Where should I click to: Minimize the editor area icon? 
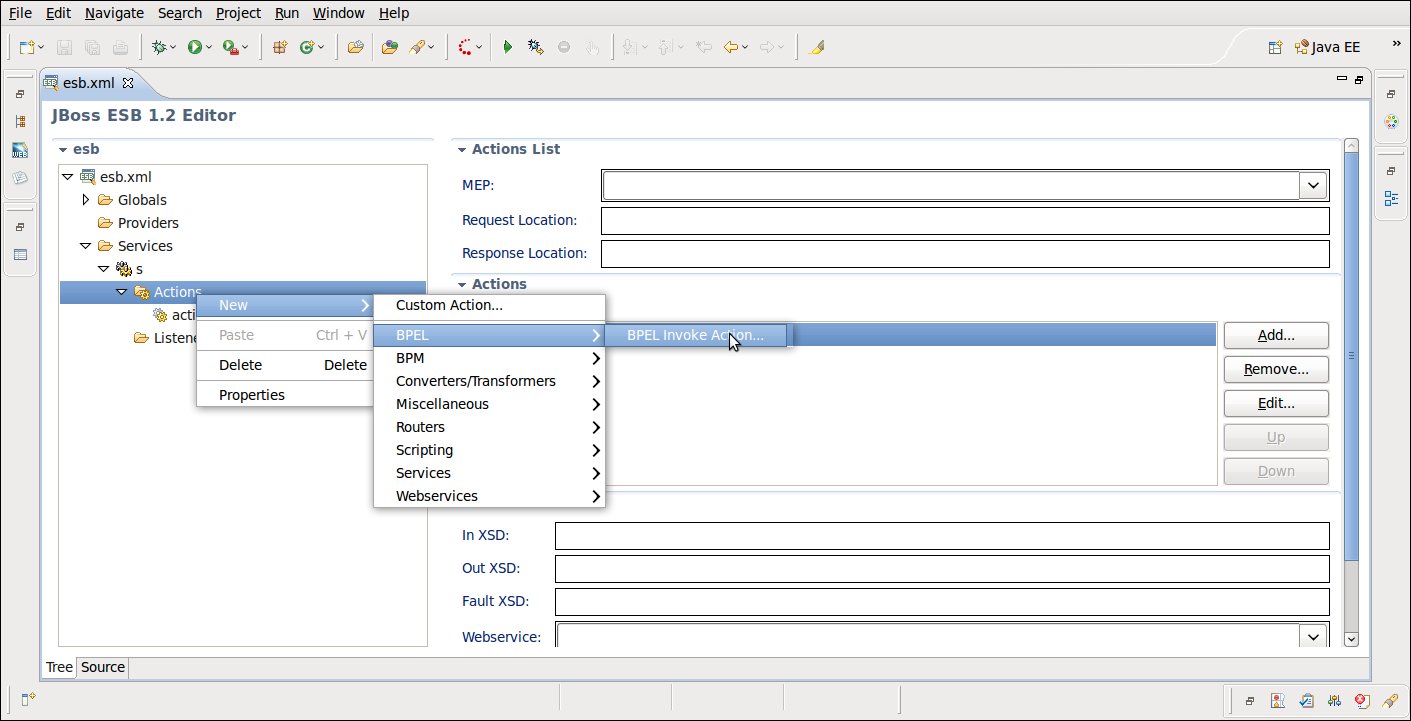(x=1341, y=80)
